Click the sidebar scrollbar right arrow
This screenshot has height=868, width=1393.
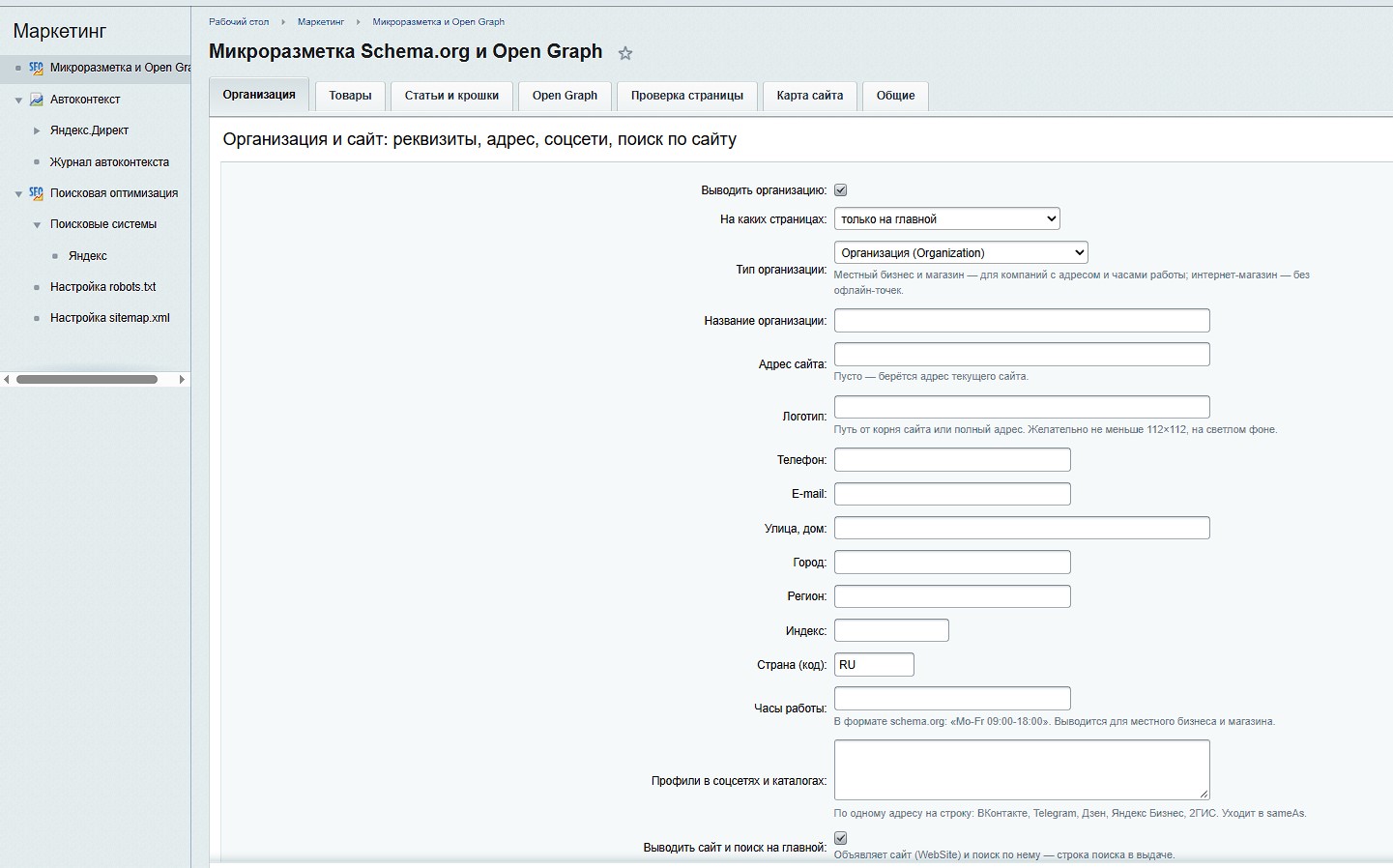coord(182,380)
